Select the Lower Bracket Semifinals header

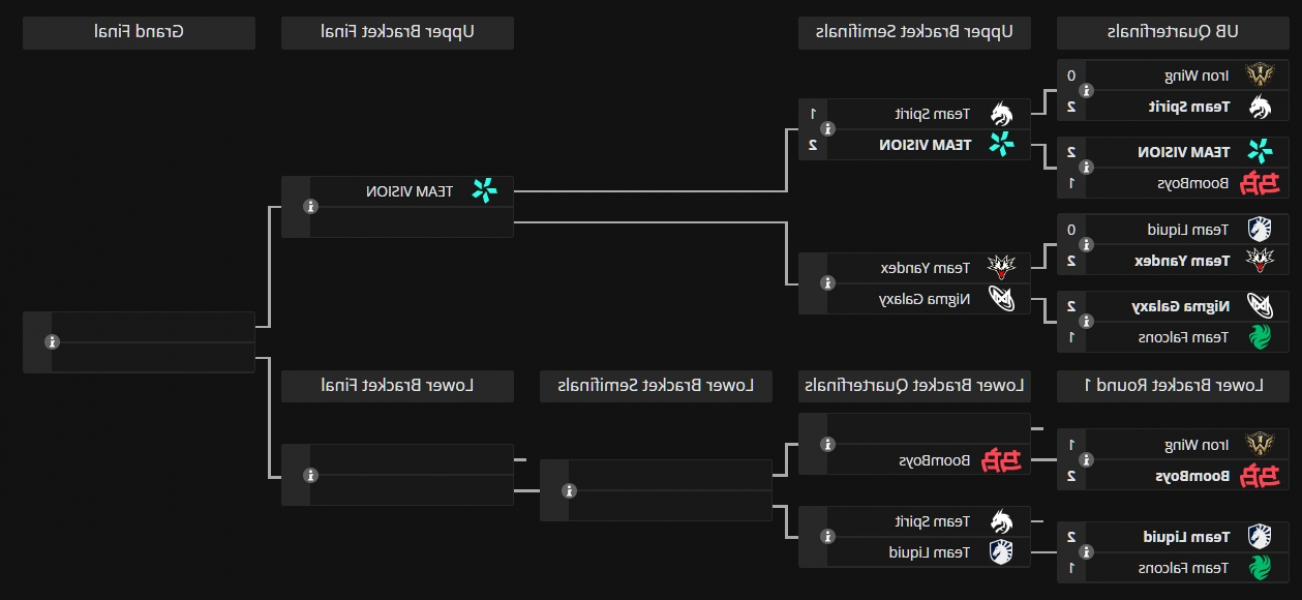(x=656, y=386)
